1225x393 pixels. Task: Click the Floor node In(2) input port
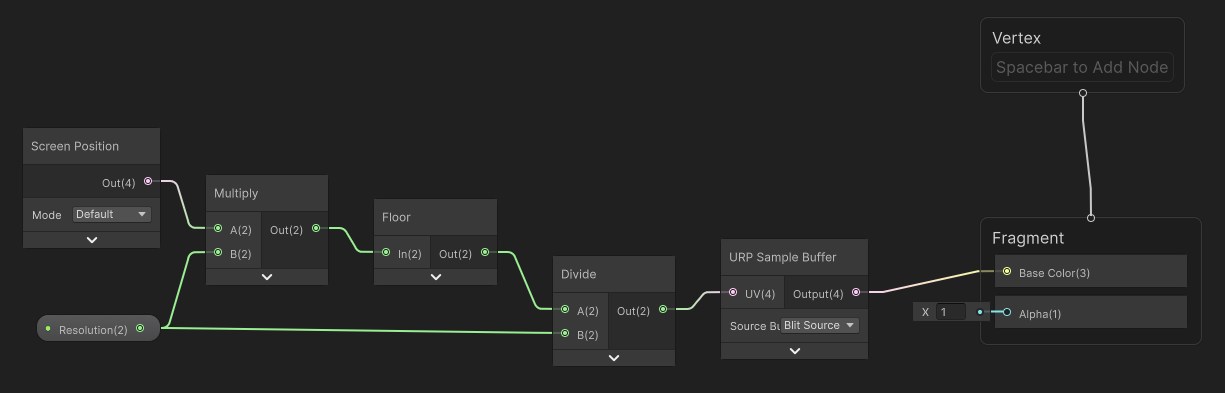coord(386,253)
